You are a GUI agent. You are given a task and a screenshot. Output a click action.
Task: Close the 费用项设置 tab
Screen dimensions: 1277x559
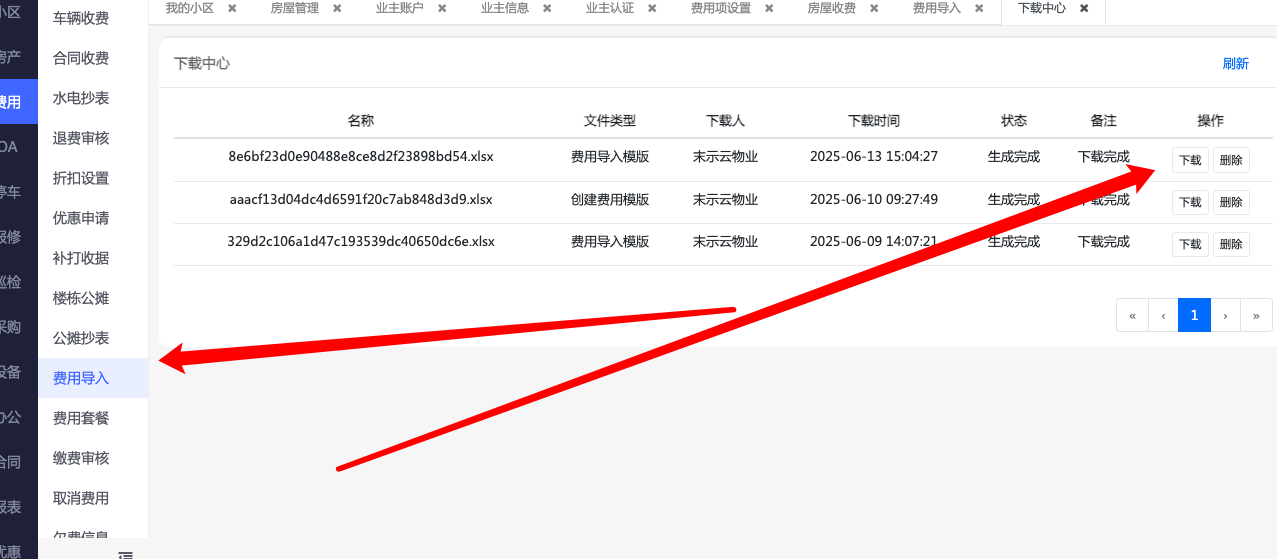coord(769,8)
